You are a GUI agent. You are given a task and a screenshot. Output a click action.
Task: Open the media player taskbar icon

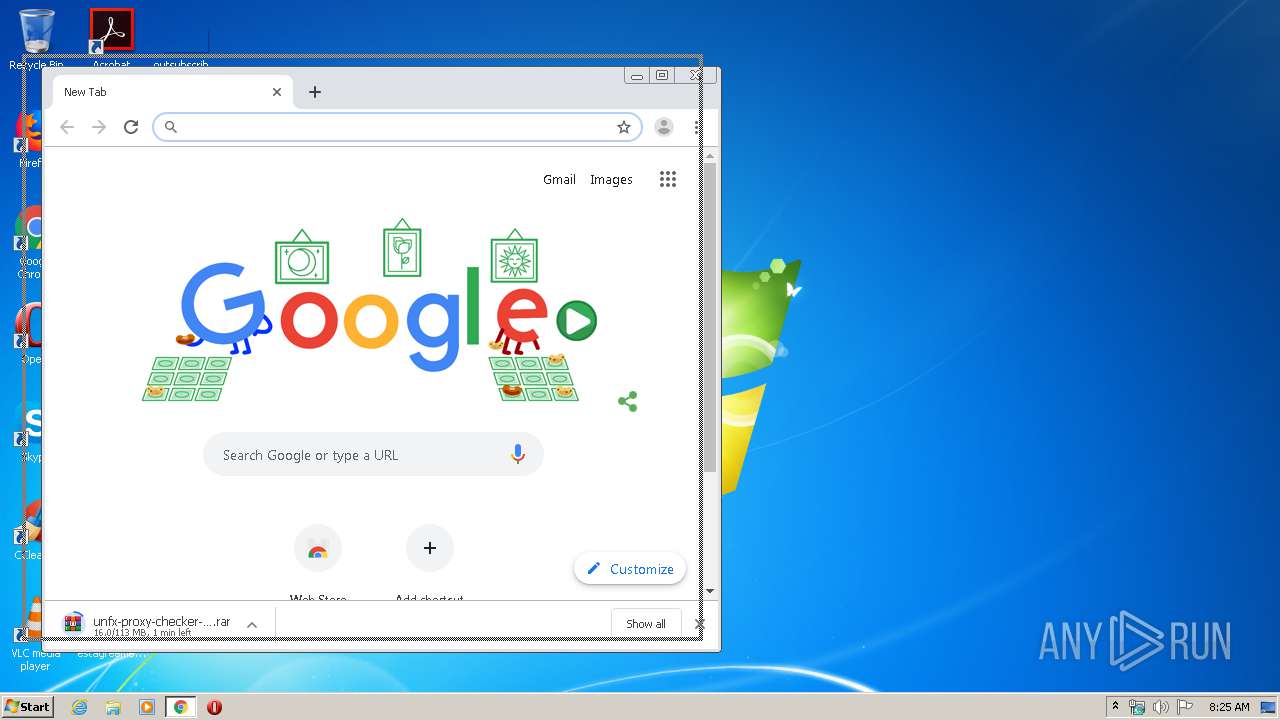pyautogui.click(x=147, y=707)
